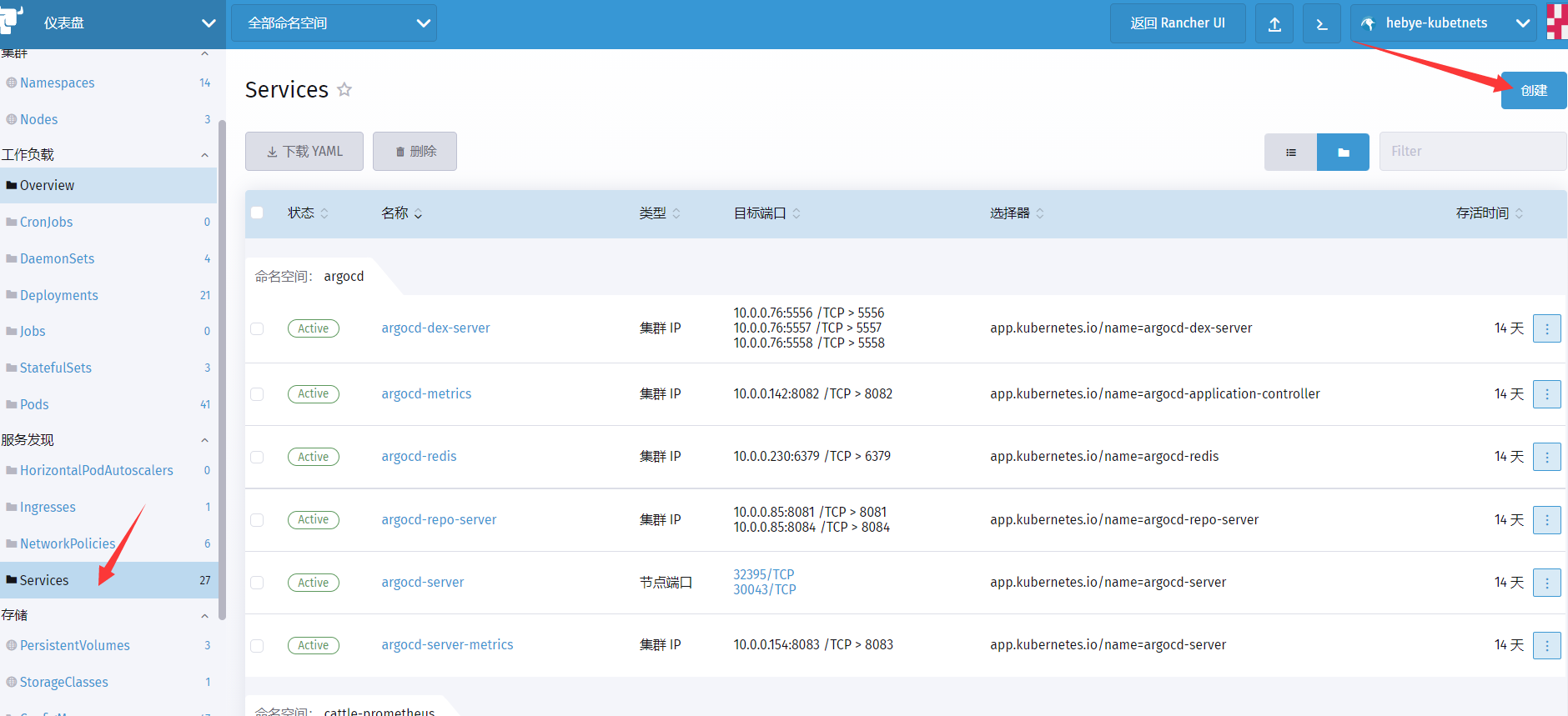Sort by 名称 column arrows

tap(418, 213)
